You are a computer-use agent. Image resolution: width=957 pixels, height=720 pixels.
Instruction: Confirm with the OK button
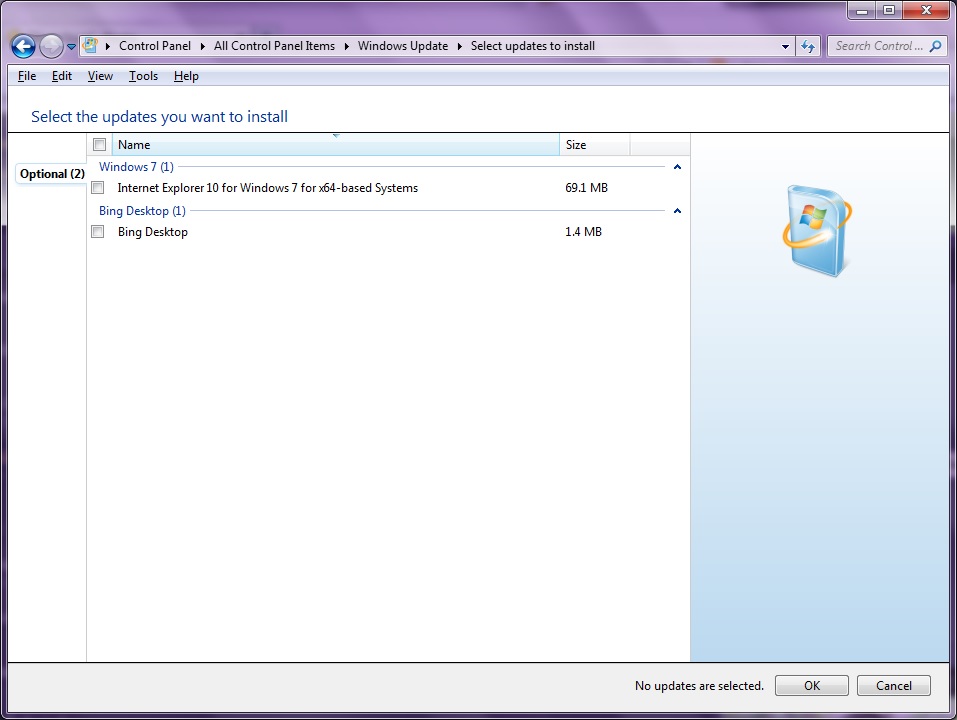812,686
